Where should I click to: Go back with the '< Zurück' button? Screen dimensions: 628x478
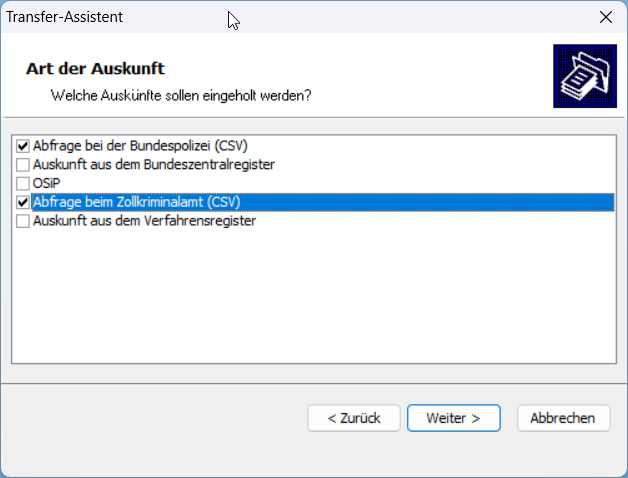[x=353, y=418]
